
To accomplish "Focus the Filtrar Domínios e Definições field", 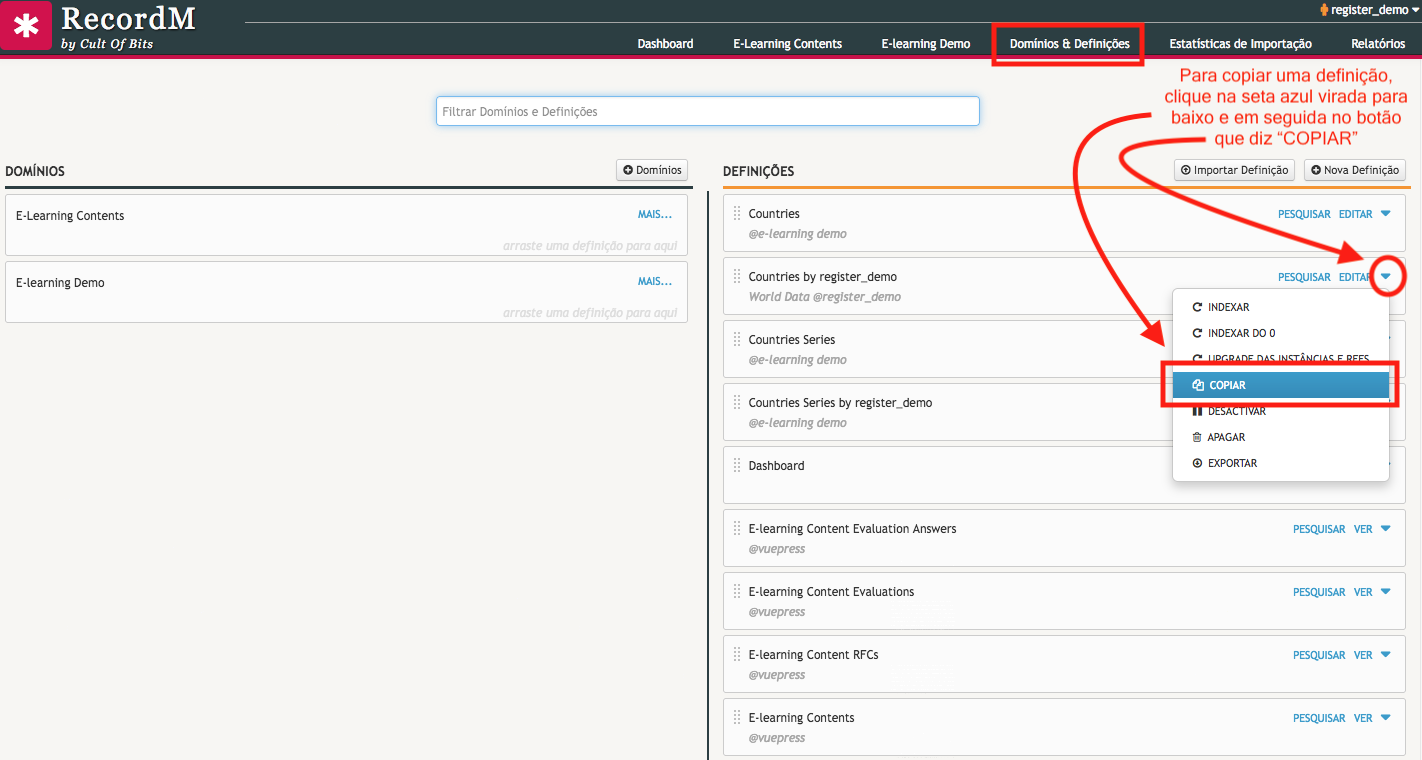I will click(x=708, y=111).
